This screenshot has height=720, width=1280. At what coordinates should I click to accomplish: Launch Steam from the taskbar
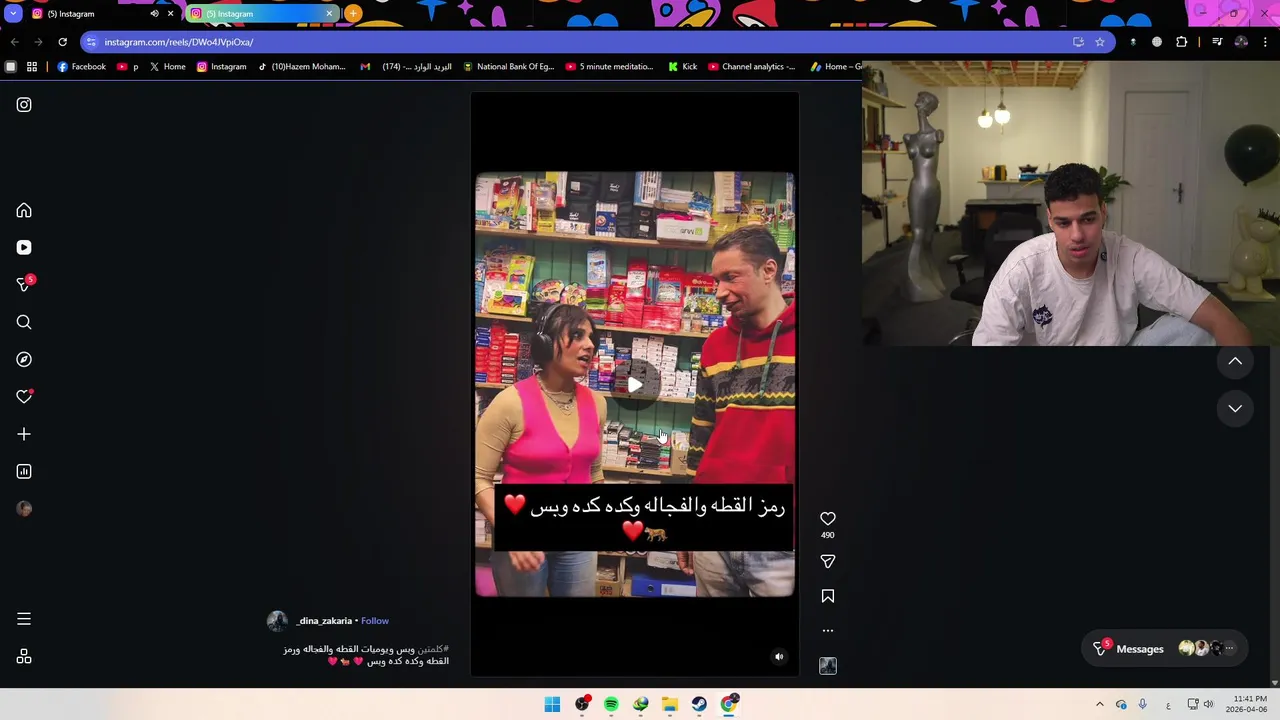699,705
